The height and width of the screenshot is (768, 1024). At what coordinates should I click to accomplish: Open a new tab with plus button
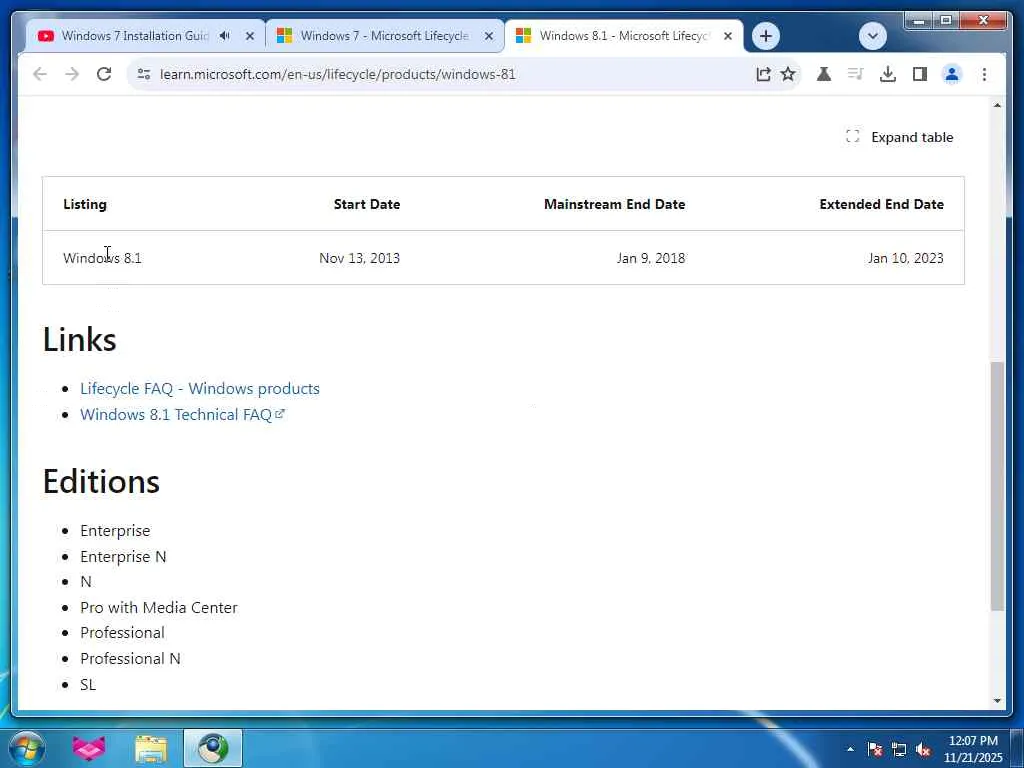pyautogui.click(x=766, y=36)
